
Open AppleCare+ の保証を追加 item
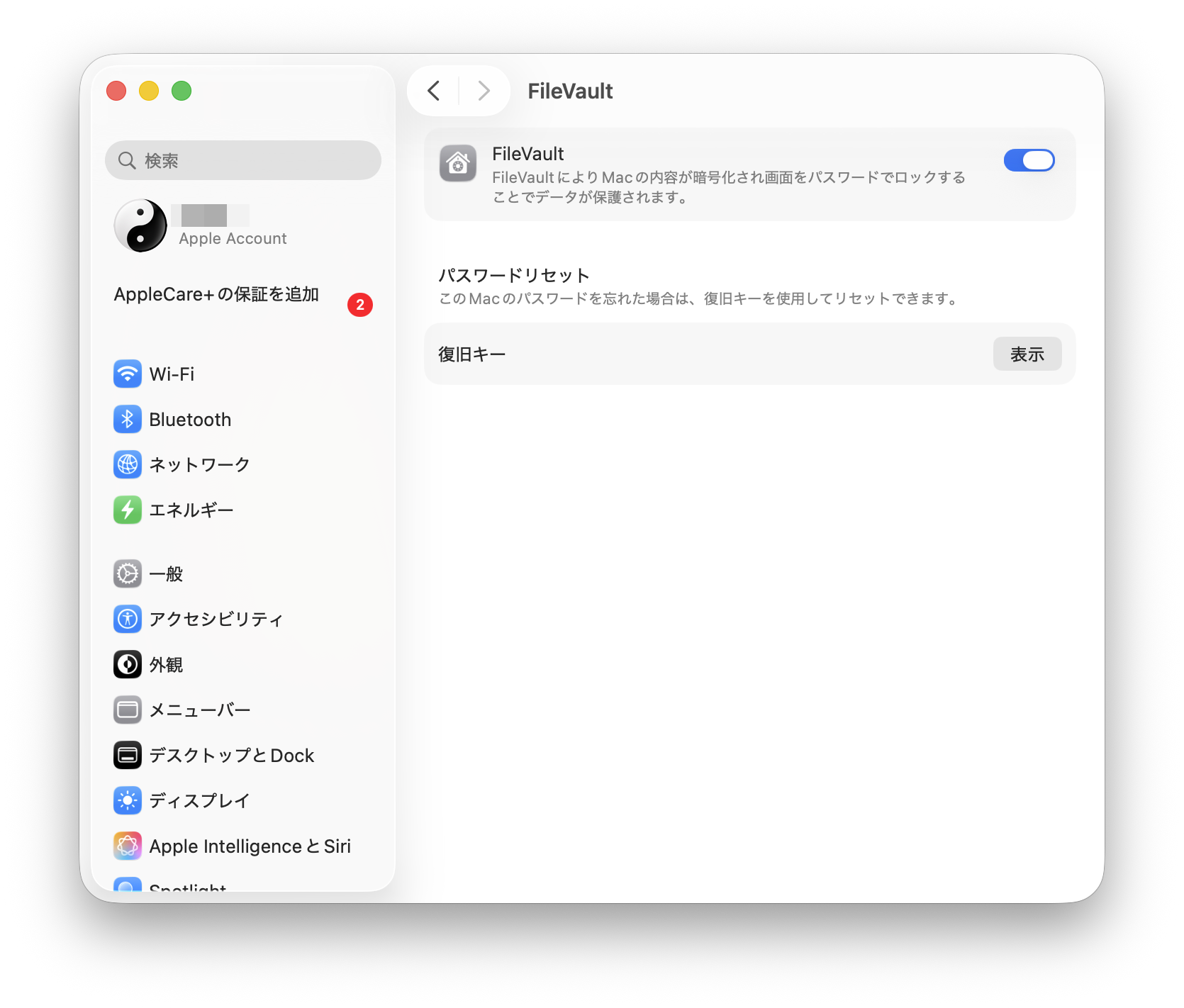click(216, 294)
